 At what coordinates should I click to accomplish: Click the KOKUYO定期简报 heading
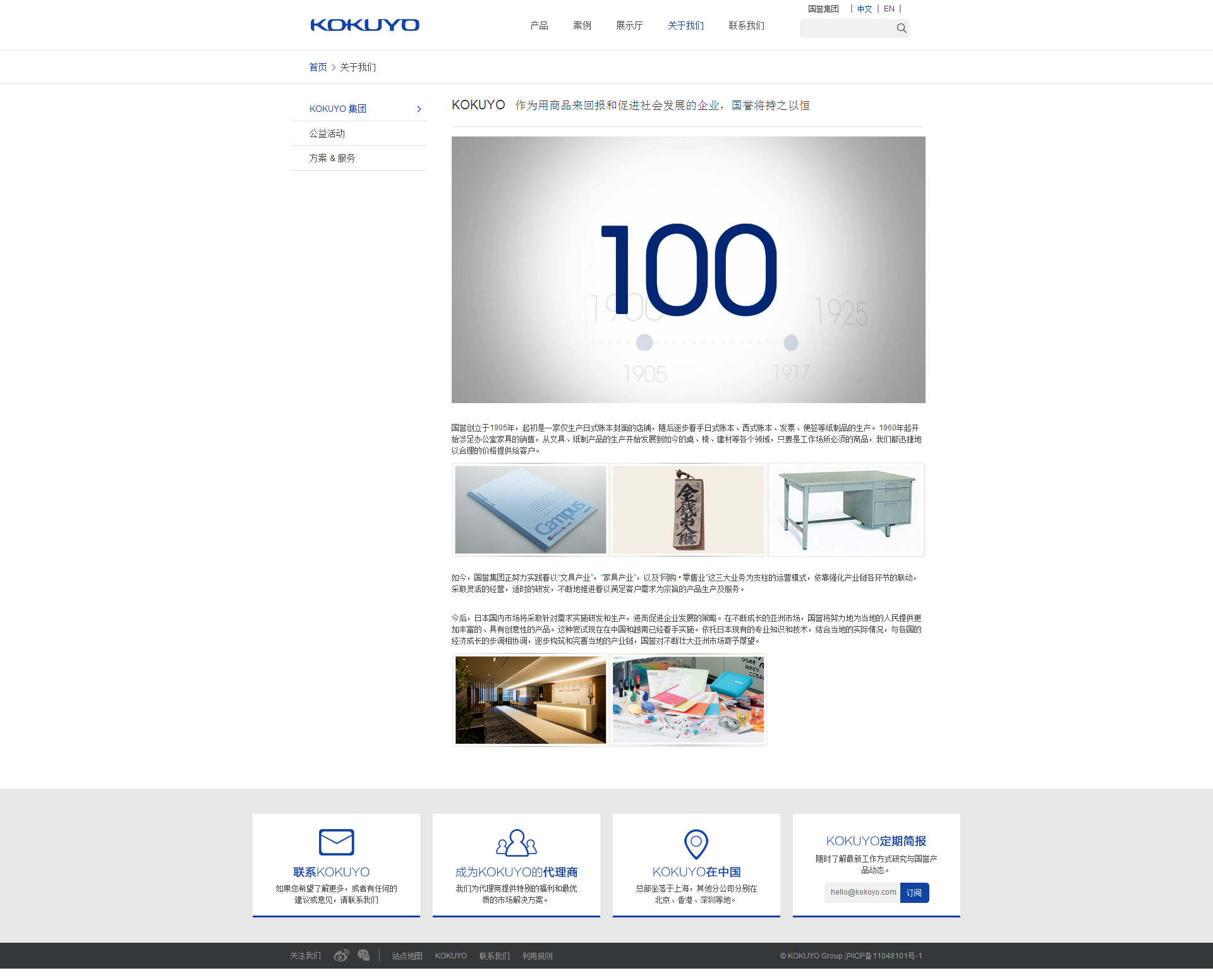click(x=876, y=841)
